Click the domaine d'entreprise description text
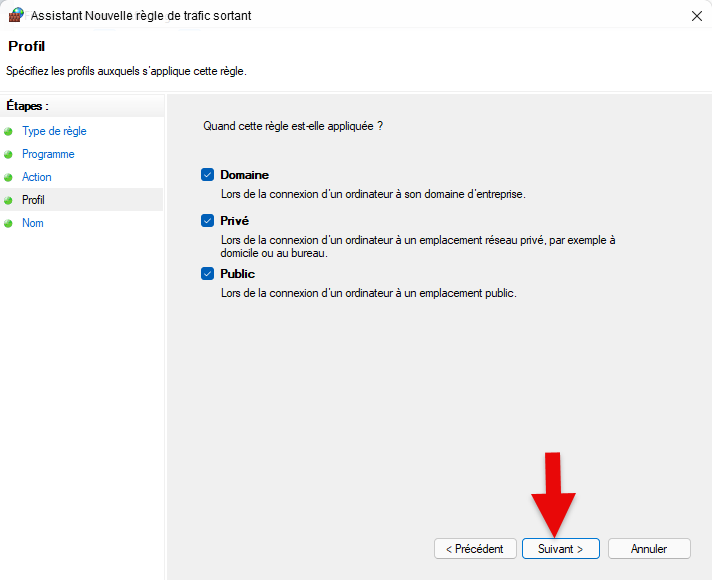The image size is (712, 580). click(x=373, y=194)
